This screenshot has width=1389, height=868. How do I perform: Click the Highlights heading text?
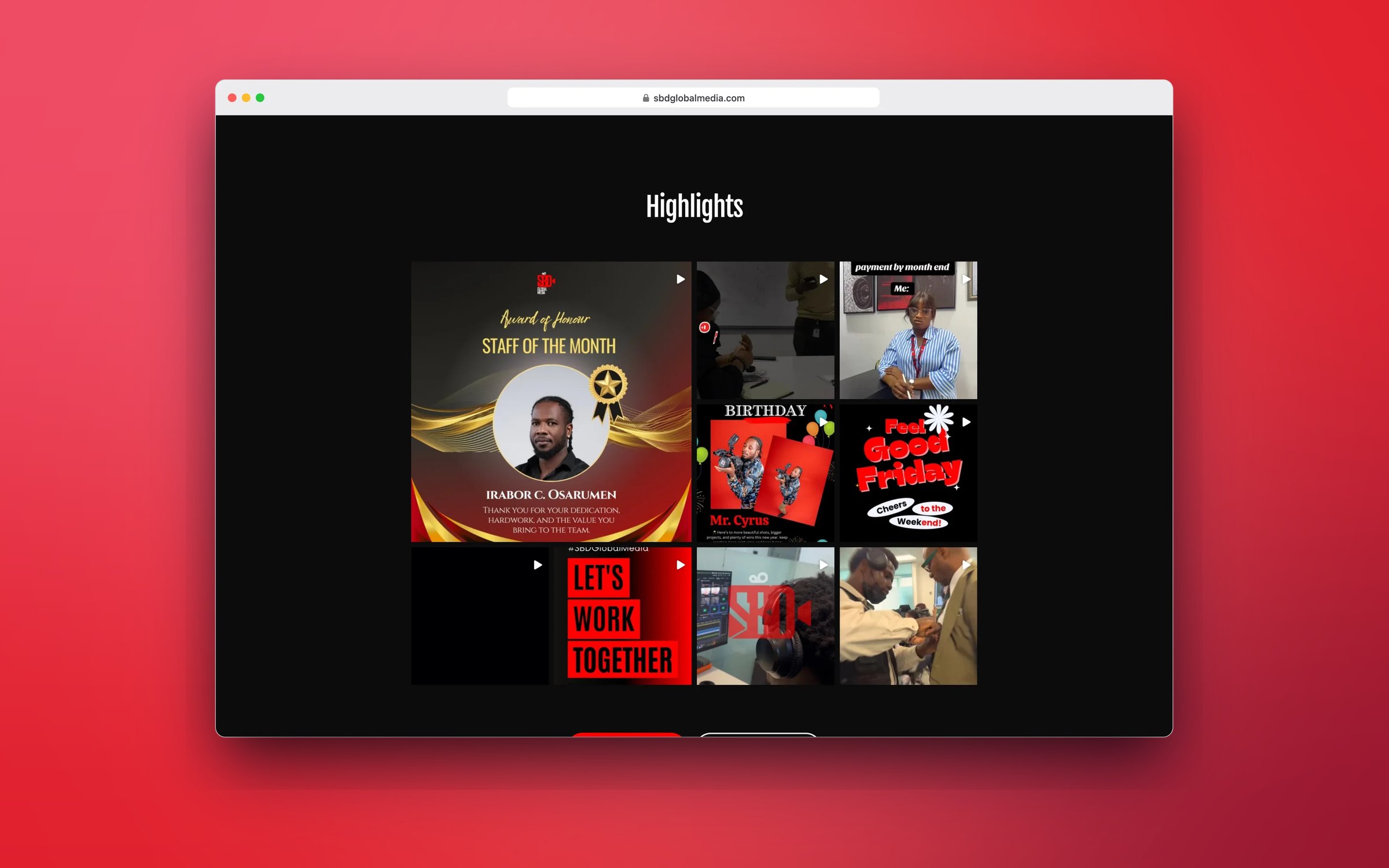point(694,207)
